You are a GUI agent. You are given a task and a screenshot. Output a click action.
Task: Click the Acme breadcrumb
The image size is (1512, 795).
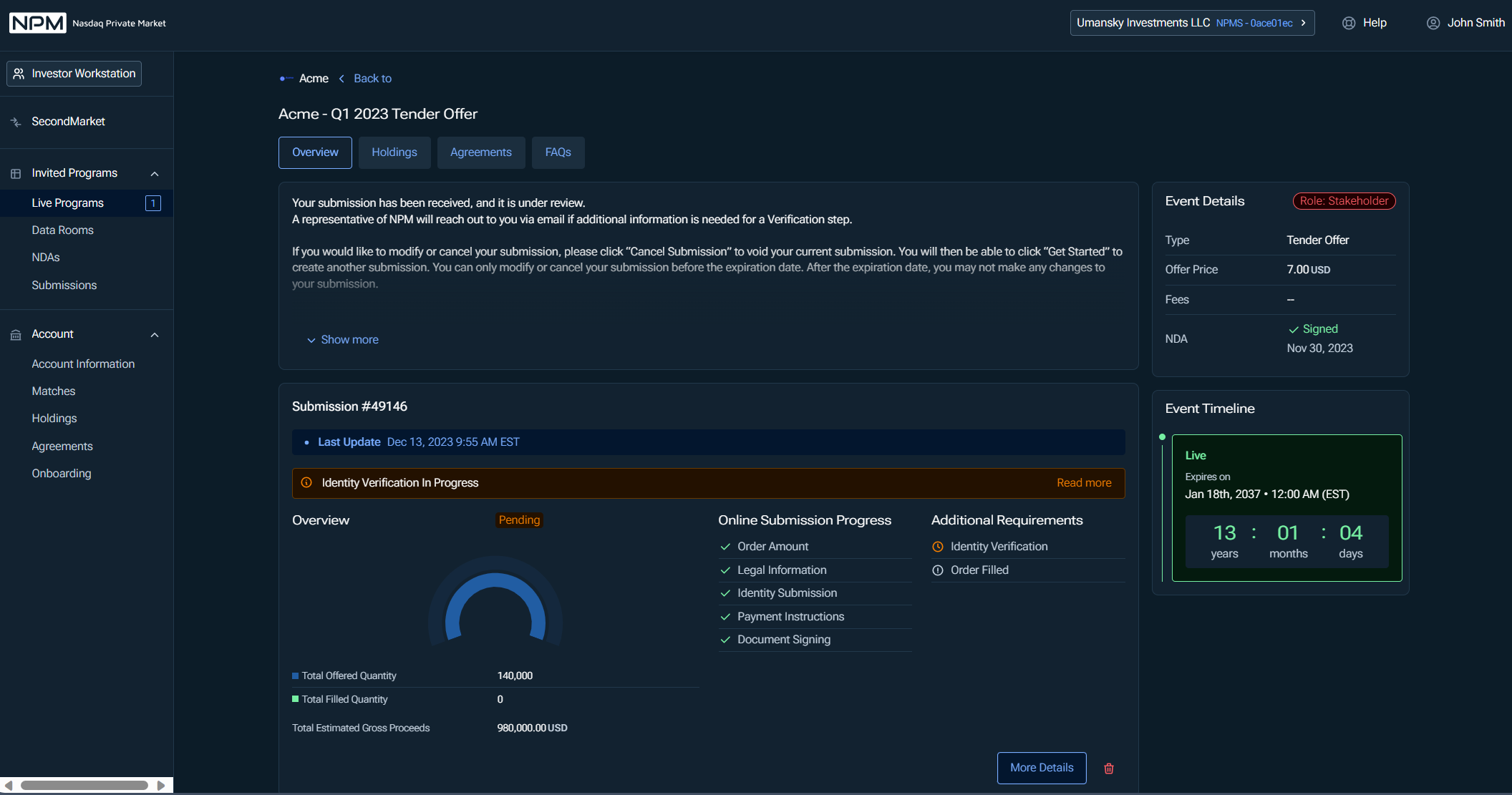coord(314,79)
